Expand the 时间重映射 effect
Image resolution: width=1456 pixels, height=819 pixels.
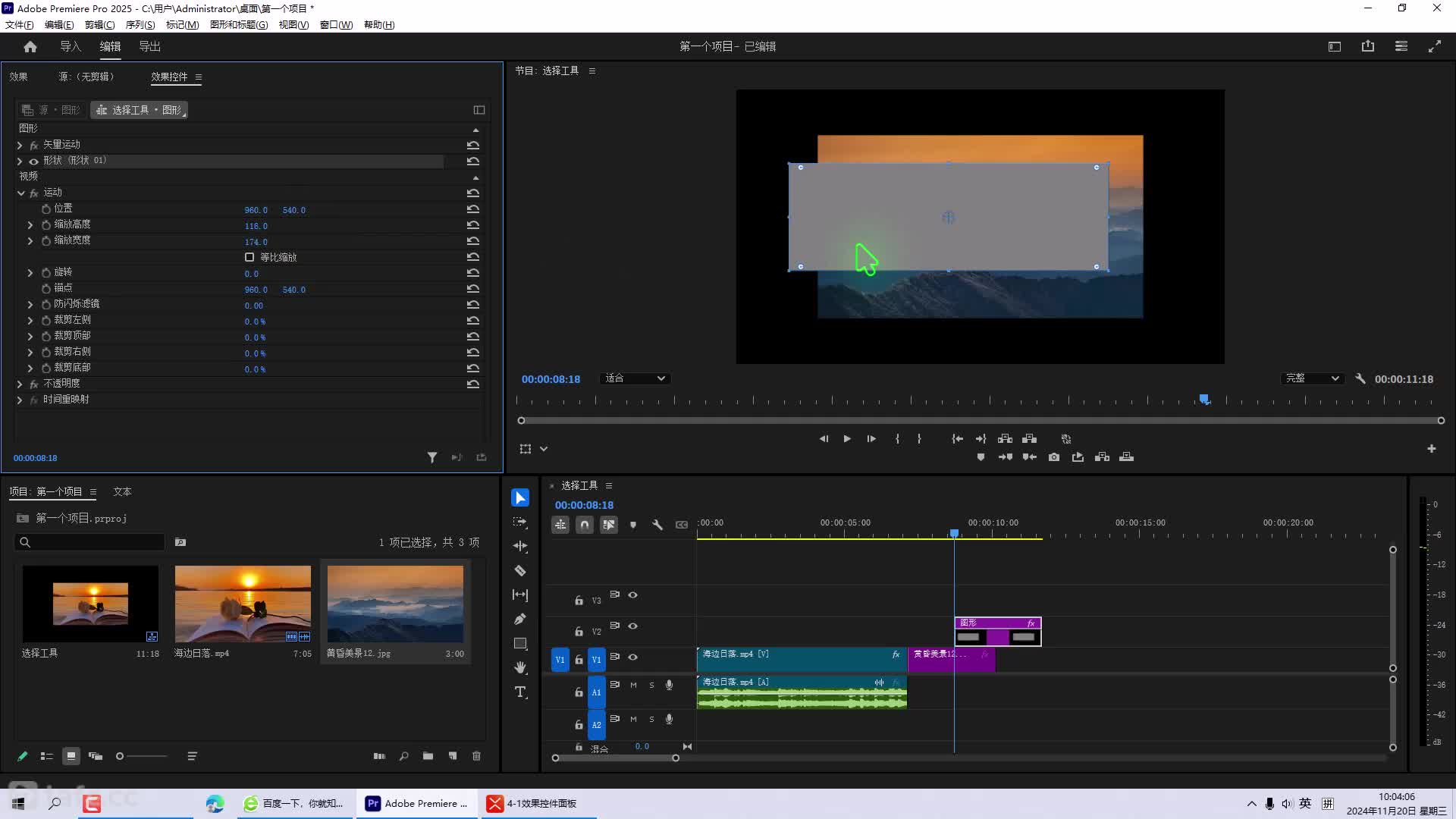click(20, 400)
